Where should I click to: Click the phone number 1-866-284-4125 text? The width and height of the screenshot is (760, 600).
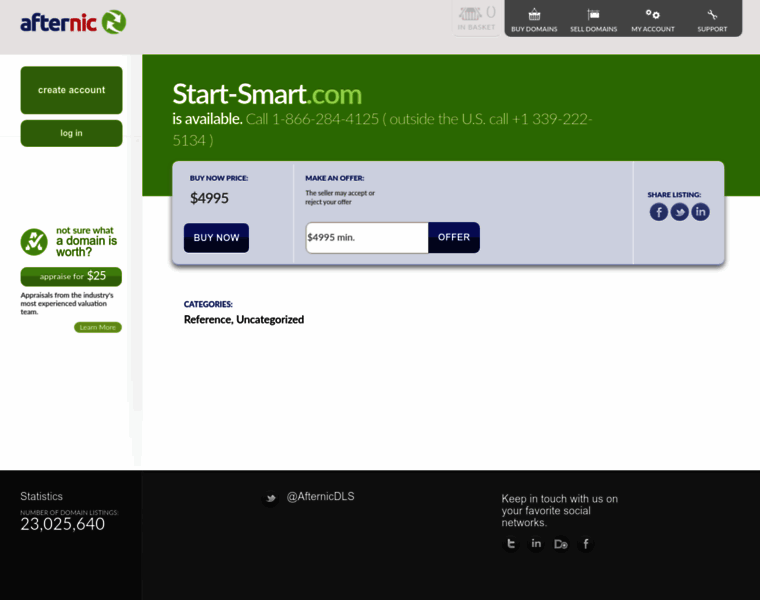click(325, 119)
